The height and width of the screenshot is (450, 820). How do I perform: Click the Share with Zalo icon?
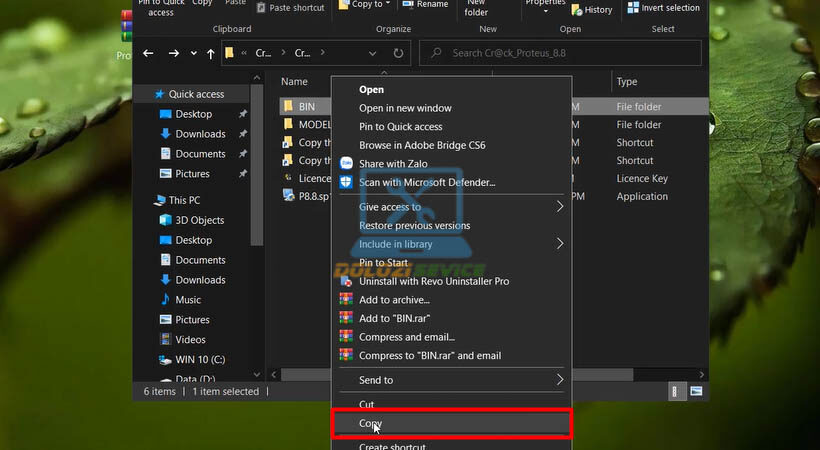click(346, 163)
